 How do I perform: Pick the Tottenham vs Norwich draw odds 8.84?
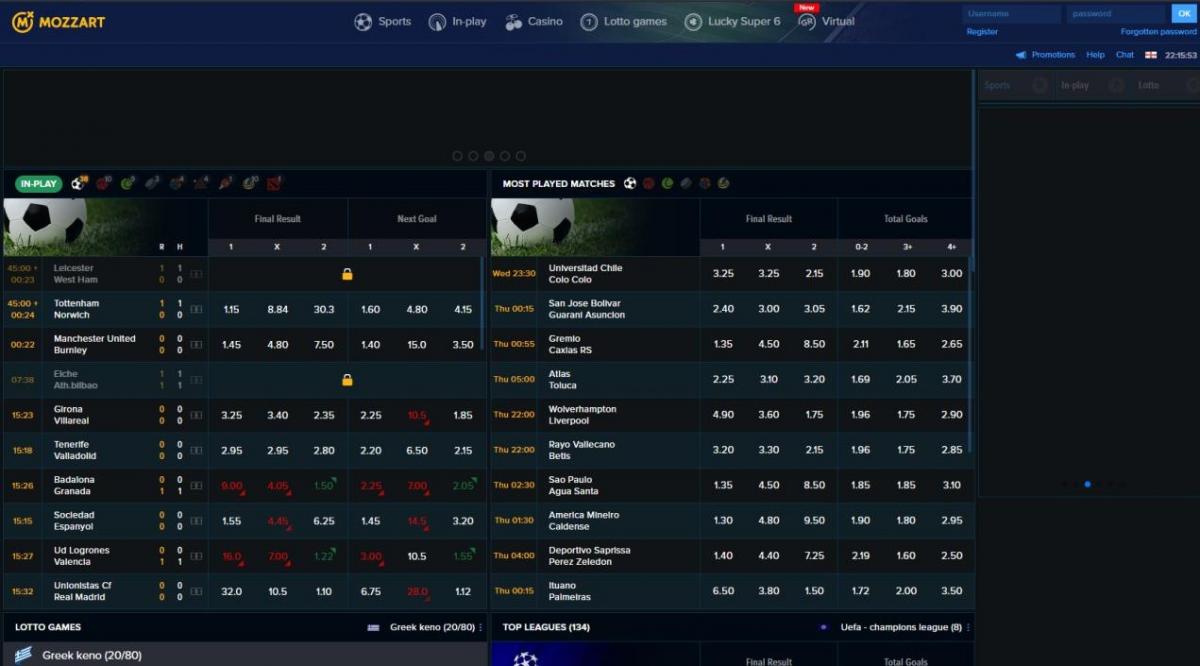pos(278,310)
